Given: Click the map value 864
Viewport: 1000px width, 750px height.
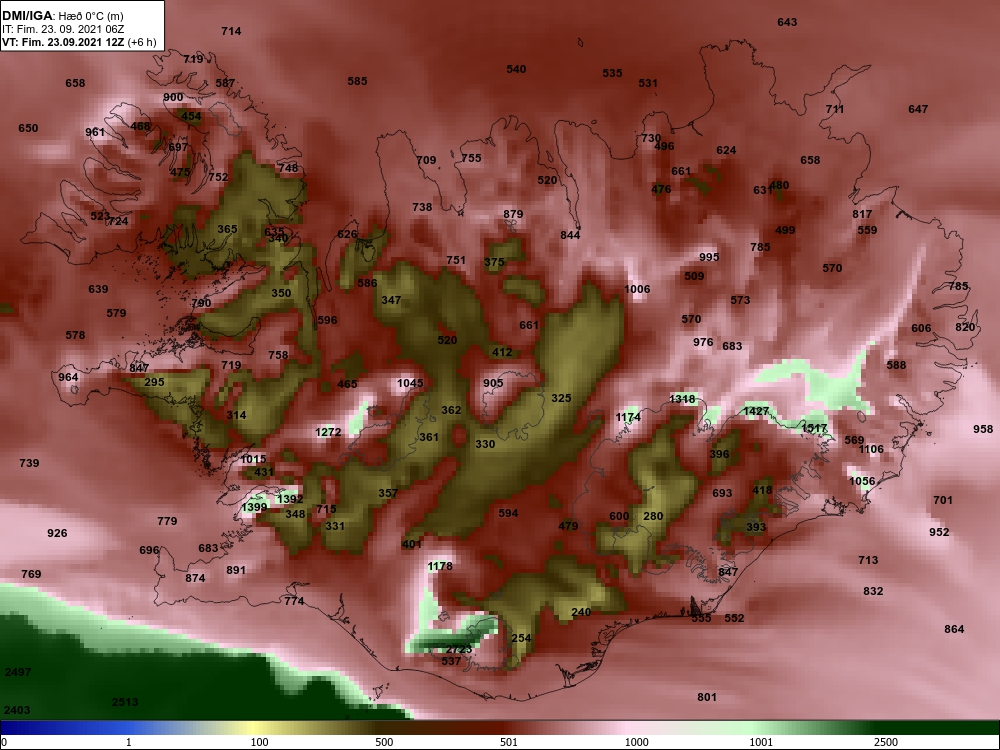Looking at the screenshot, I should tap(954, 629).
